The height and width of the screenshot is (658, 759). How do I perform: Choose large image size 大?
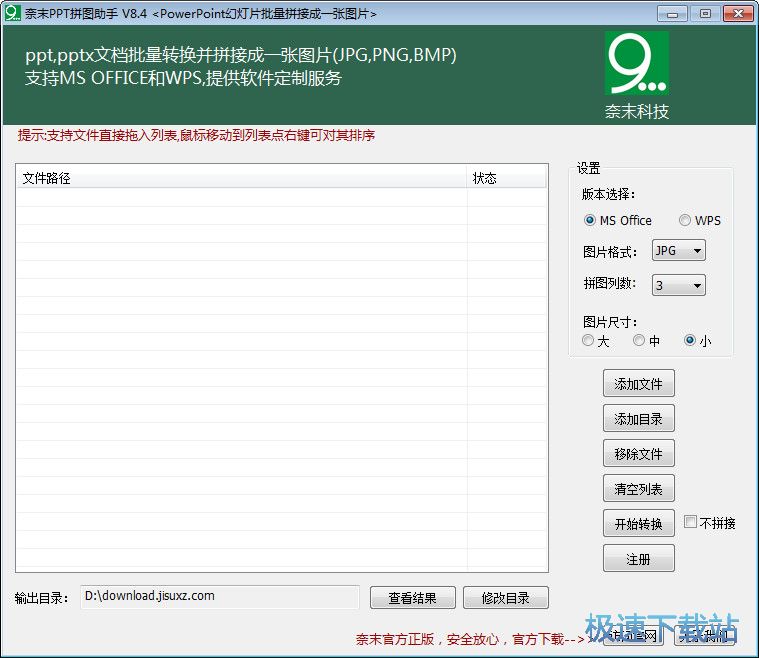588,341
